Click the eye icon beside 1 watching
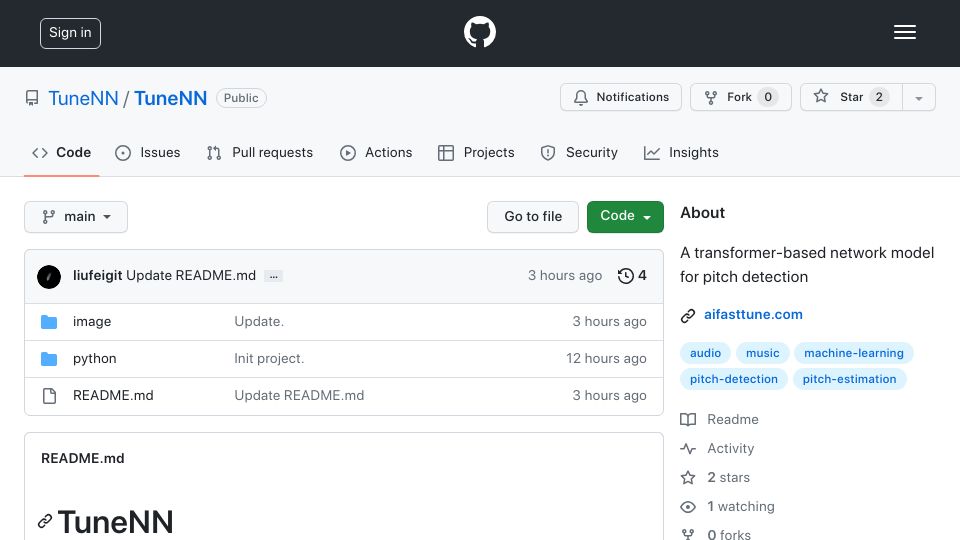960x540 pixels. point(688,507)
